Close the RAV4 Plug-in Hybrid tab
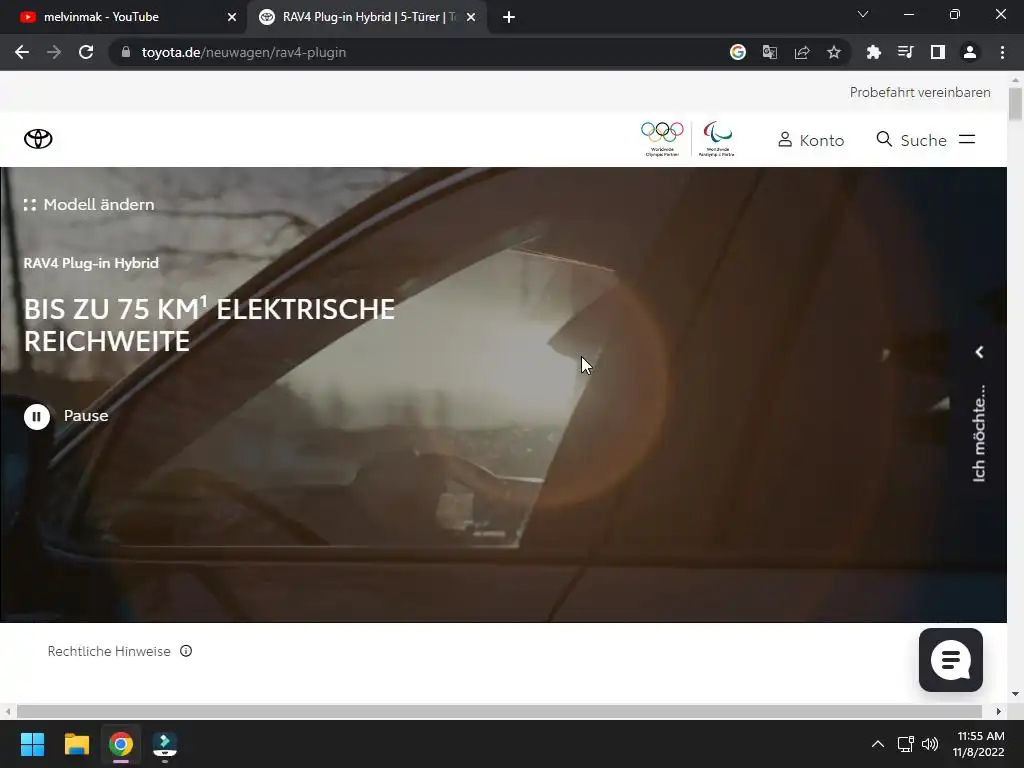The width and height of the screenshot is (1024, 768). 471,18
